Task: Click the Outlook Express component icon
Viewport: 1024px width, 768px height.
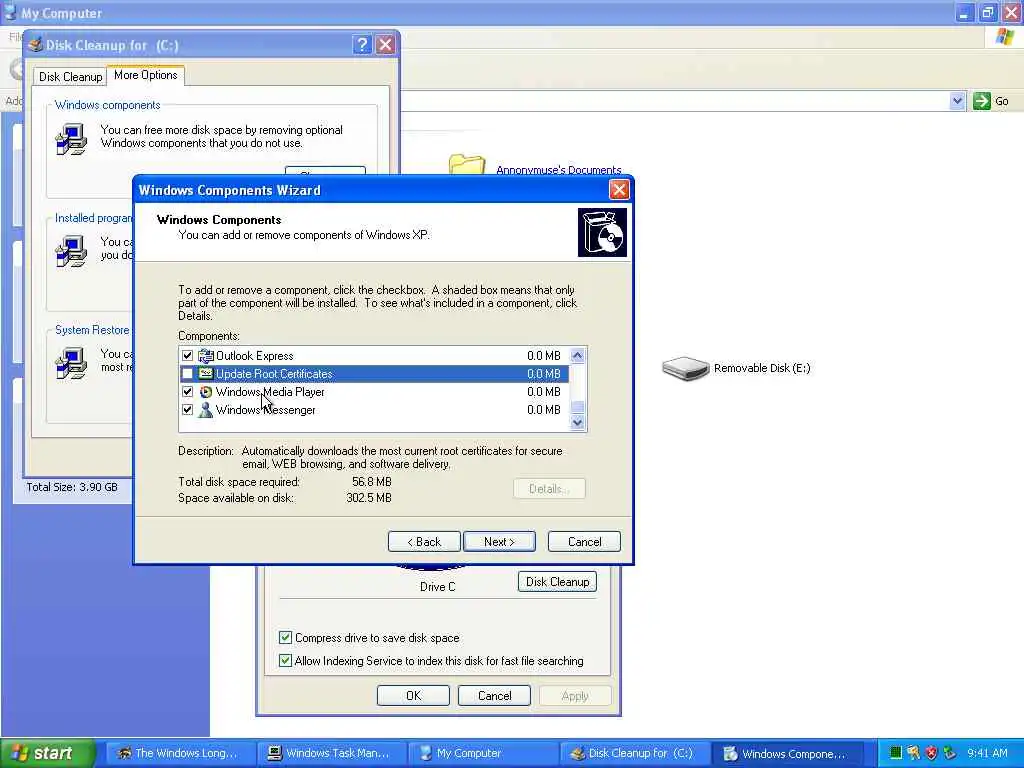Action: 206,356
